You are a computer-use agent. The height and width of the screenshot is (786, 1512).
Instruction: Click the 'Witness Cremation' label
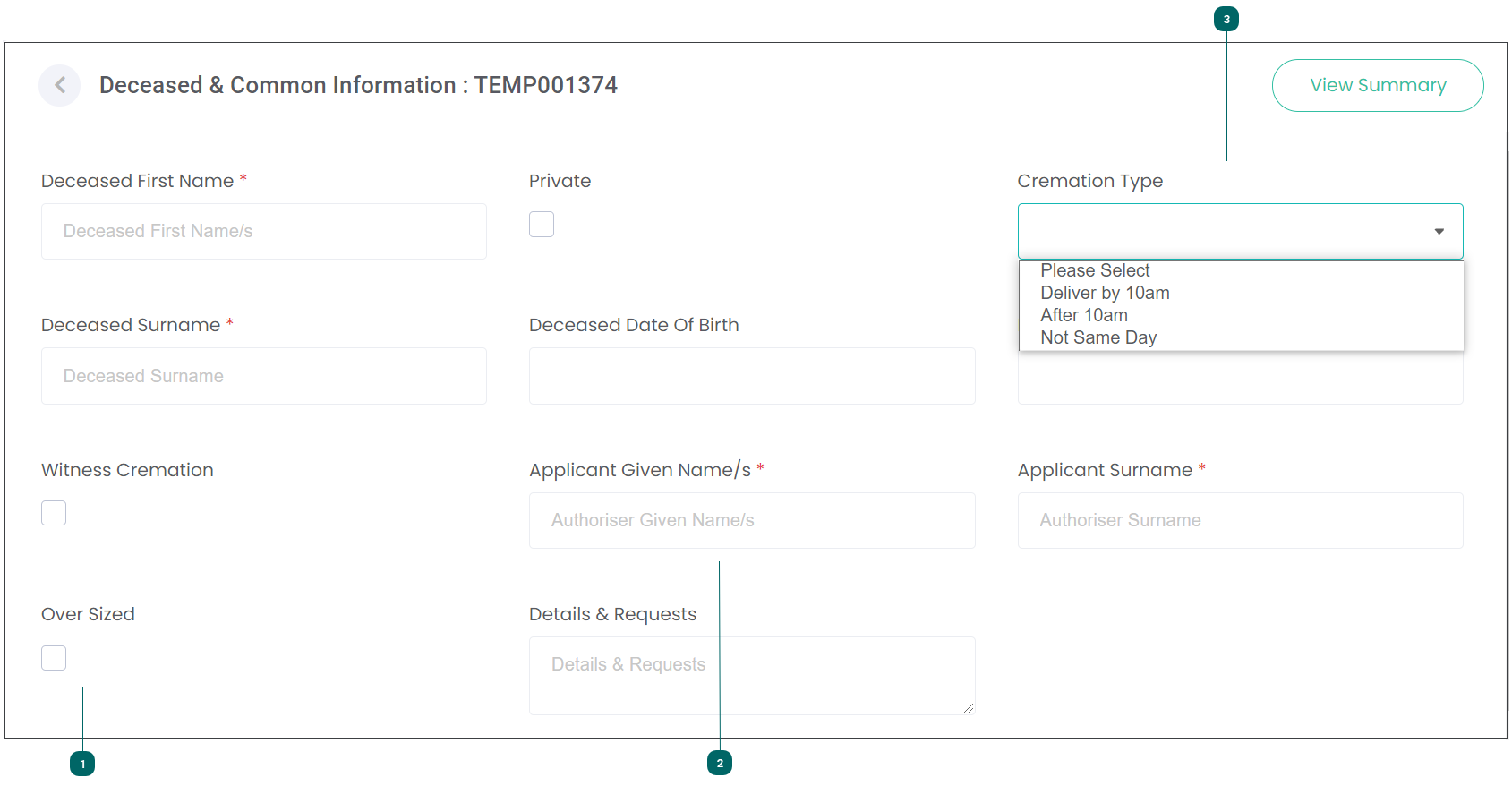[x=127, y=470]
